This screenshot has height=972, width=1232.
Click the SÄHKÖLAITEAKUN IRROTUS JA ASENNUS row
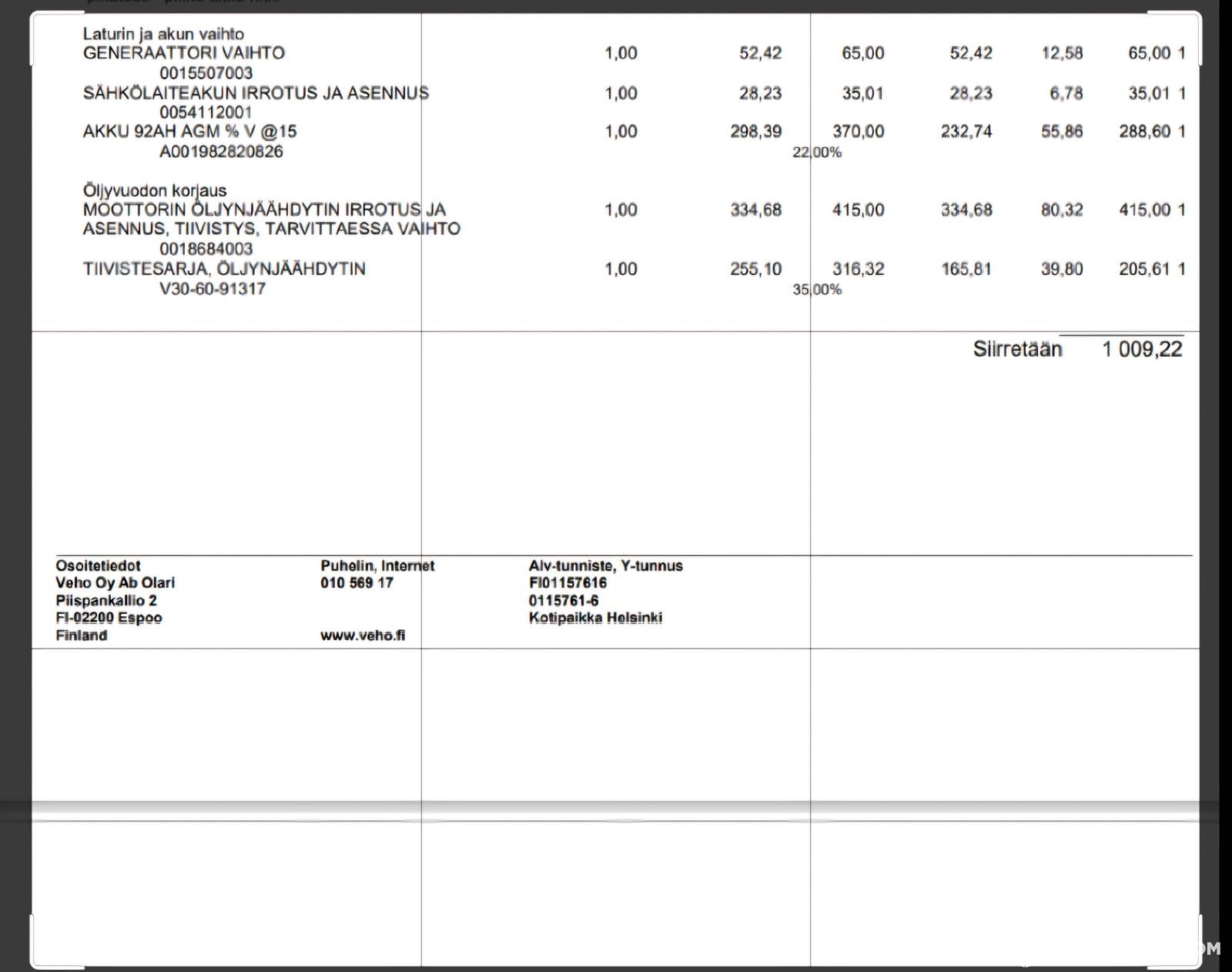[256, 93]
